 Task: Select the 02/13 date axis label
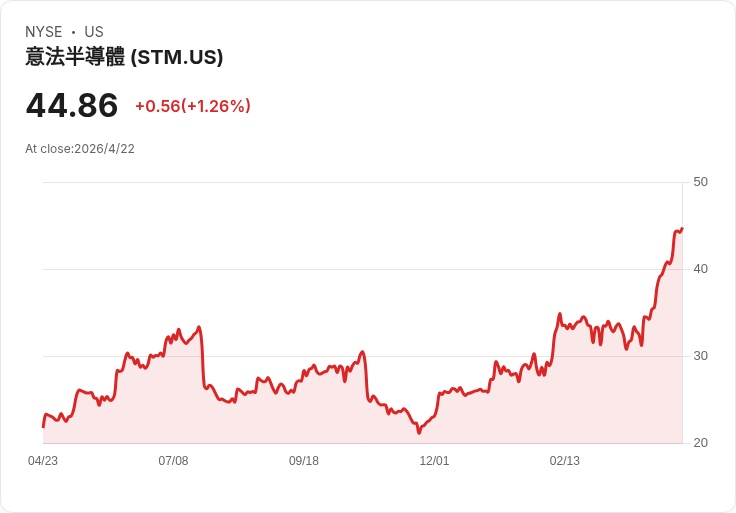pos(565,461)
